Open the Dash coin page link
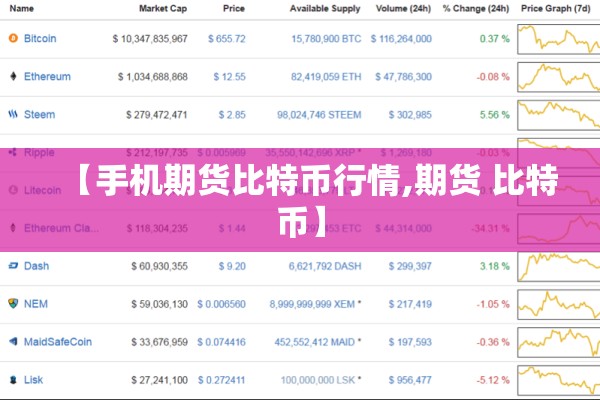 (36, 266)
